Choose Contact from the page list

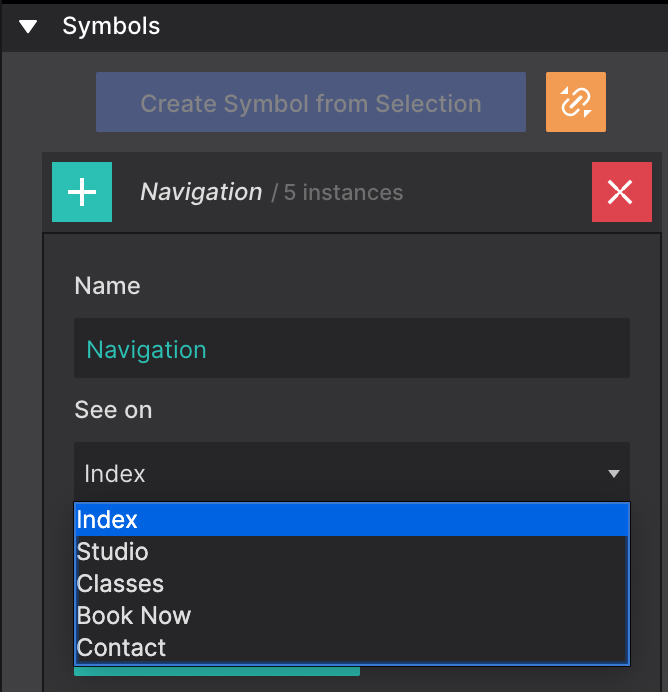click(352, 647)
